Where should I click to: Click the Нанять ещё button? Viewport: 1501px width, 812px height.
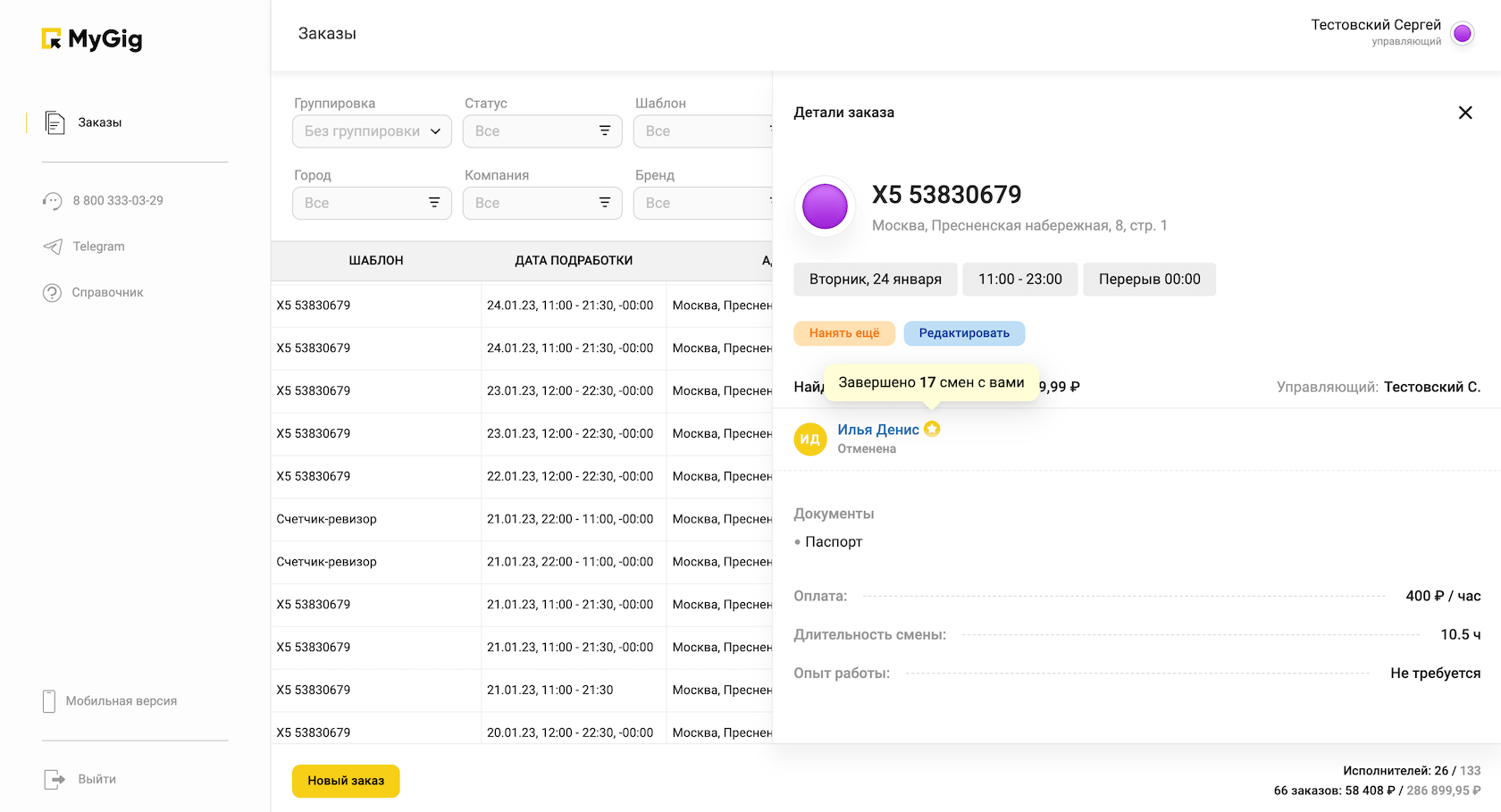point(844,333)
